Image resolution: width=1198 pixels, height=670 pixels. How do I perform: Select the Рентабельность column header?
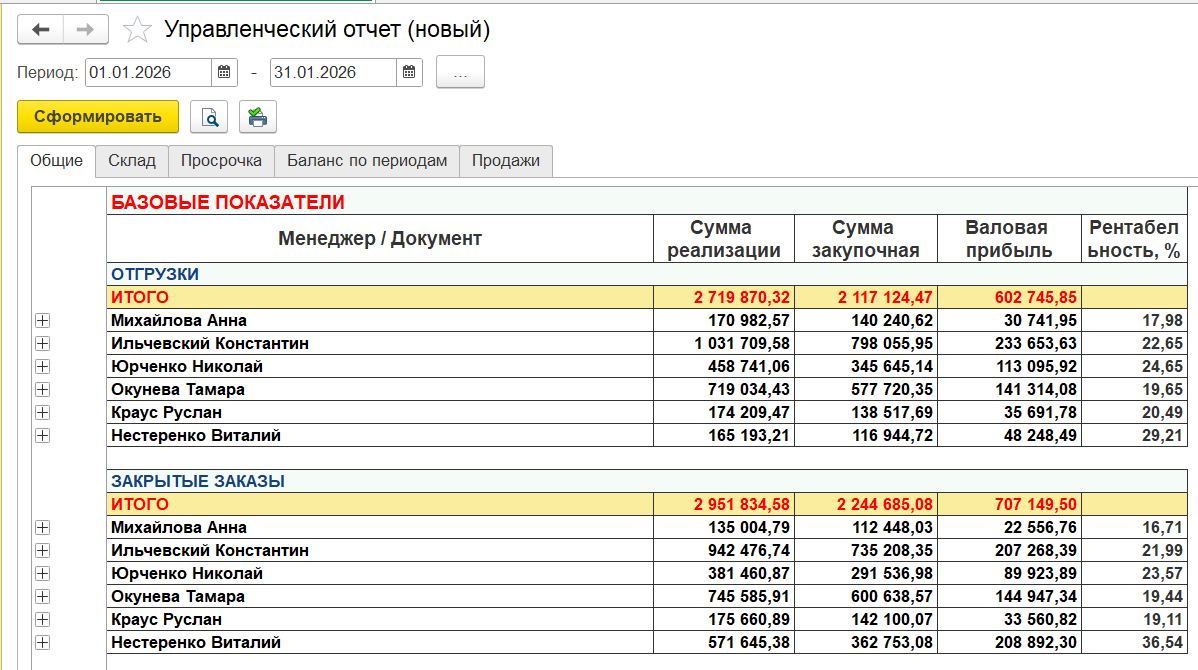pyautogui.click(x=1135, y=239)
